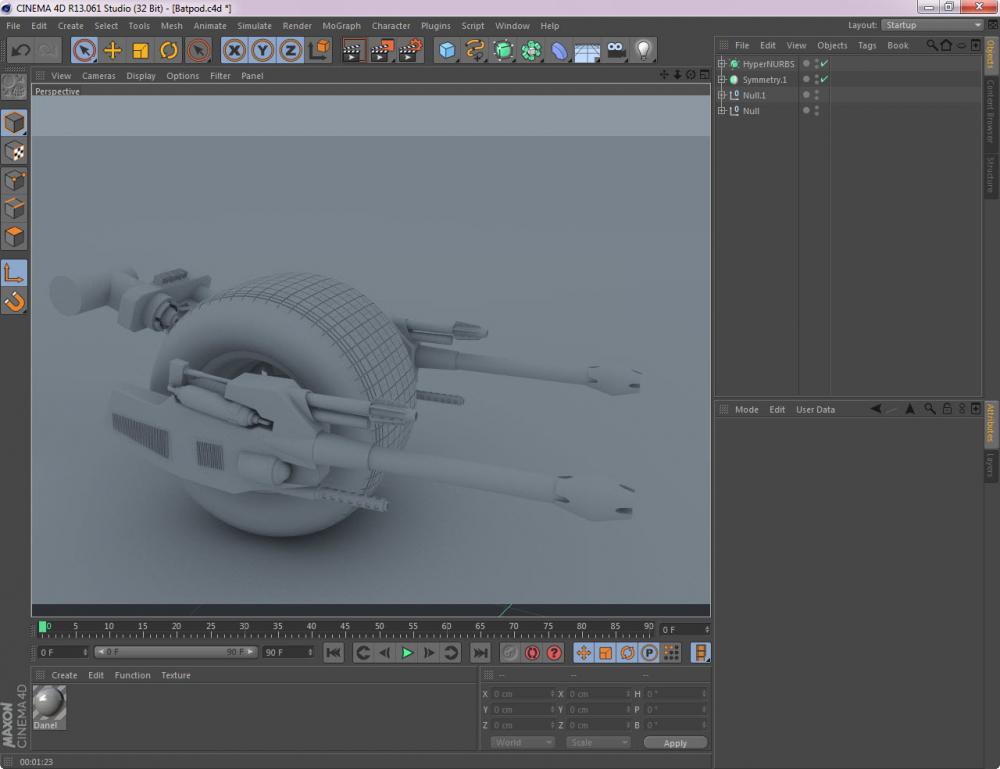Play the animation forward

407,652
